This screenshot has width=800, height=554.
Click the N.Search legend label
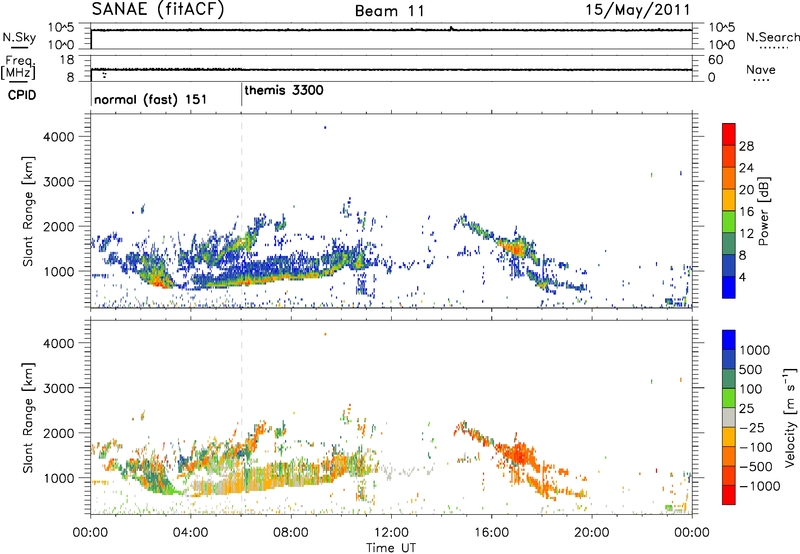tap(772, 37)
